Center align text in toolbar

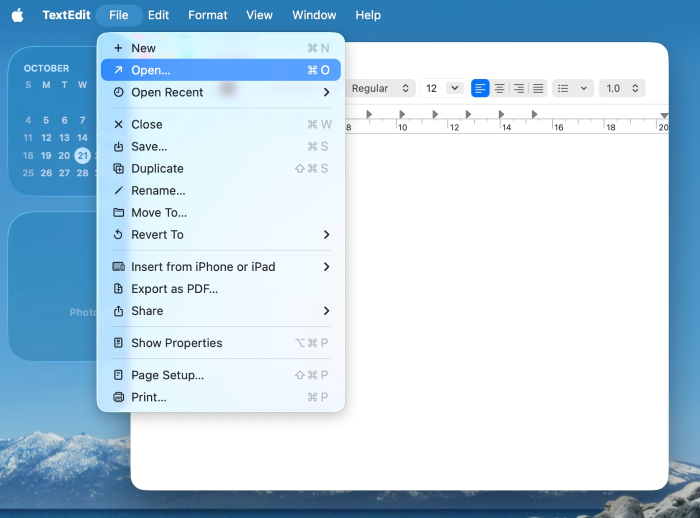[x=499, y=88]
